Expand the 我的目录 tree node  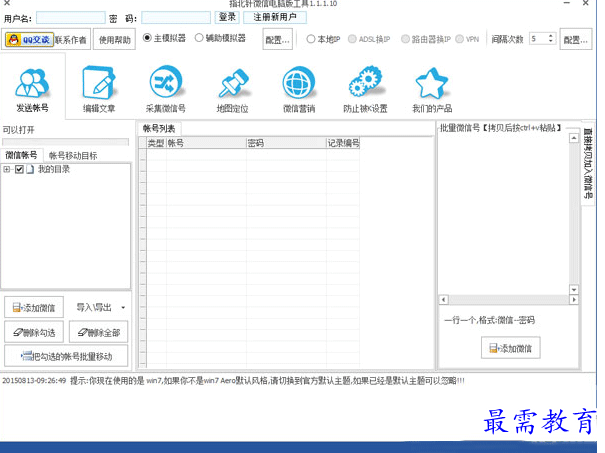pos(7,169)
